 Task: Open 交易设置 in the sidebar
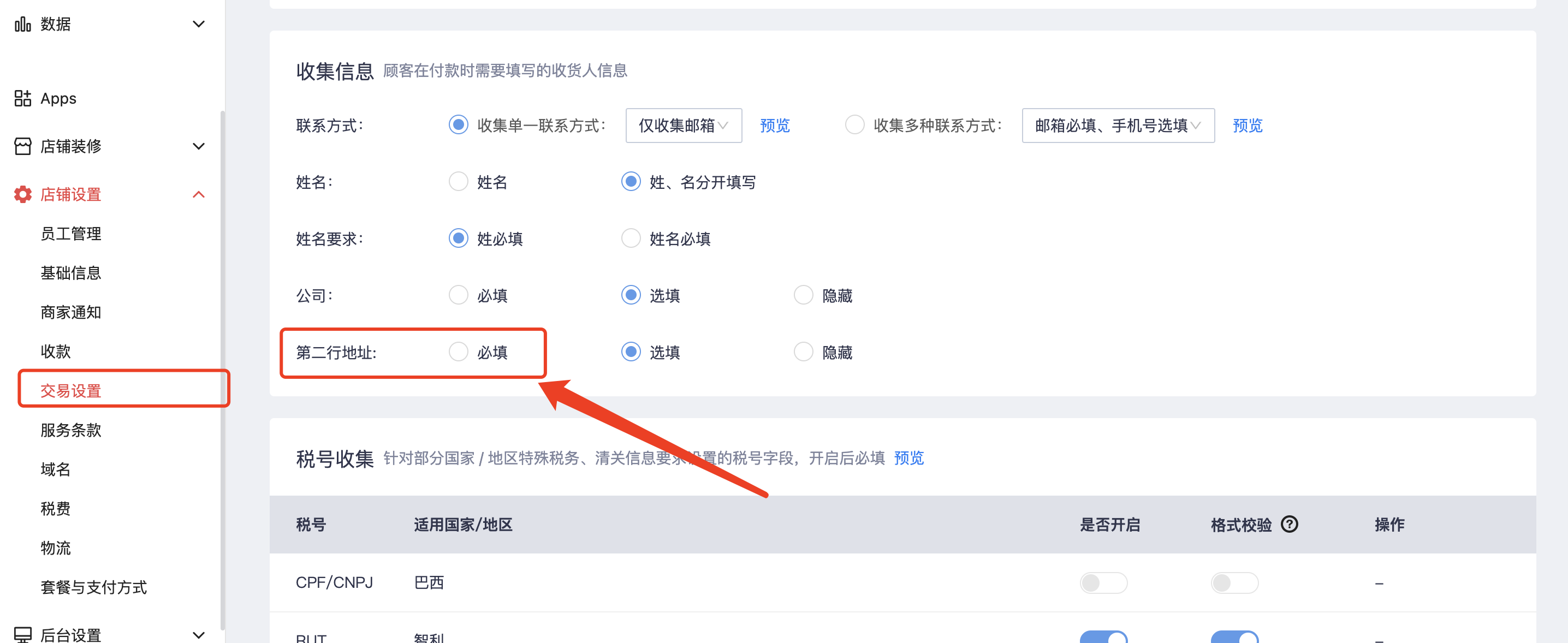pos(70,390)
